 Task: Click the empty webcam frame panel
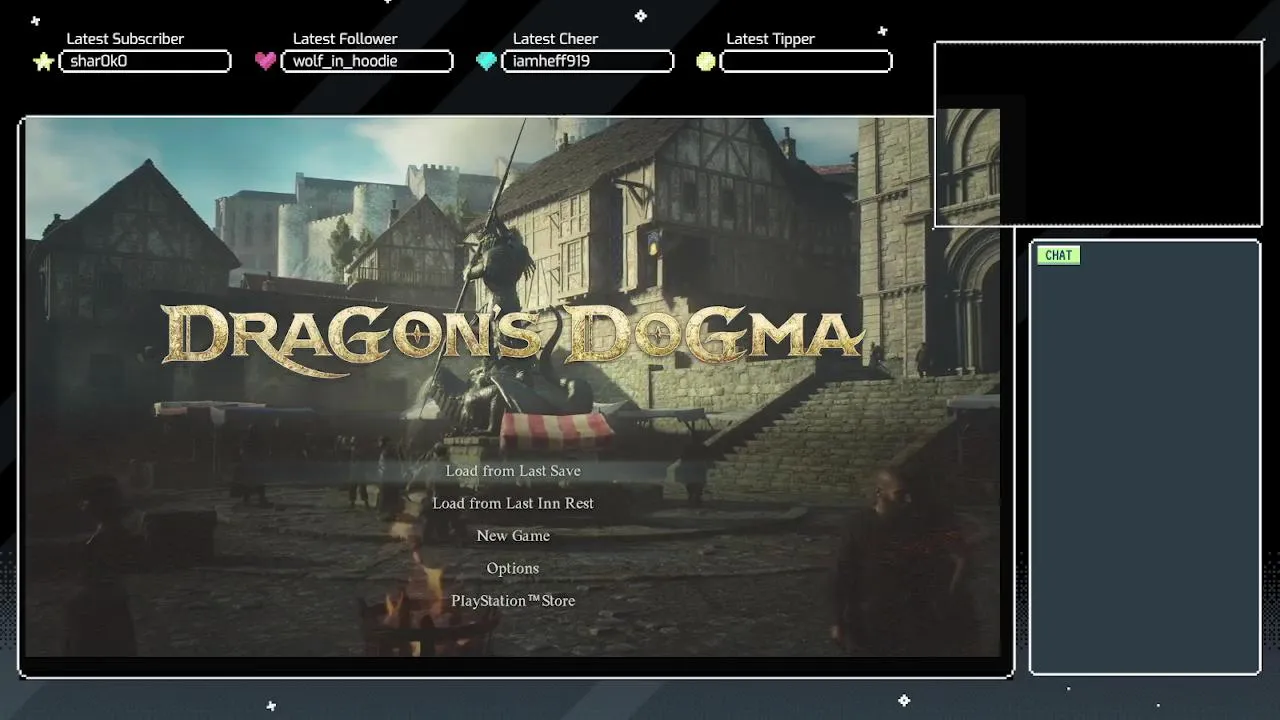coord(1098,134)
